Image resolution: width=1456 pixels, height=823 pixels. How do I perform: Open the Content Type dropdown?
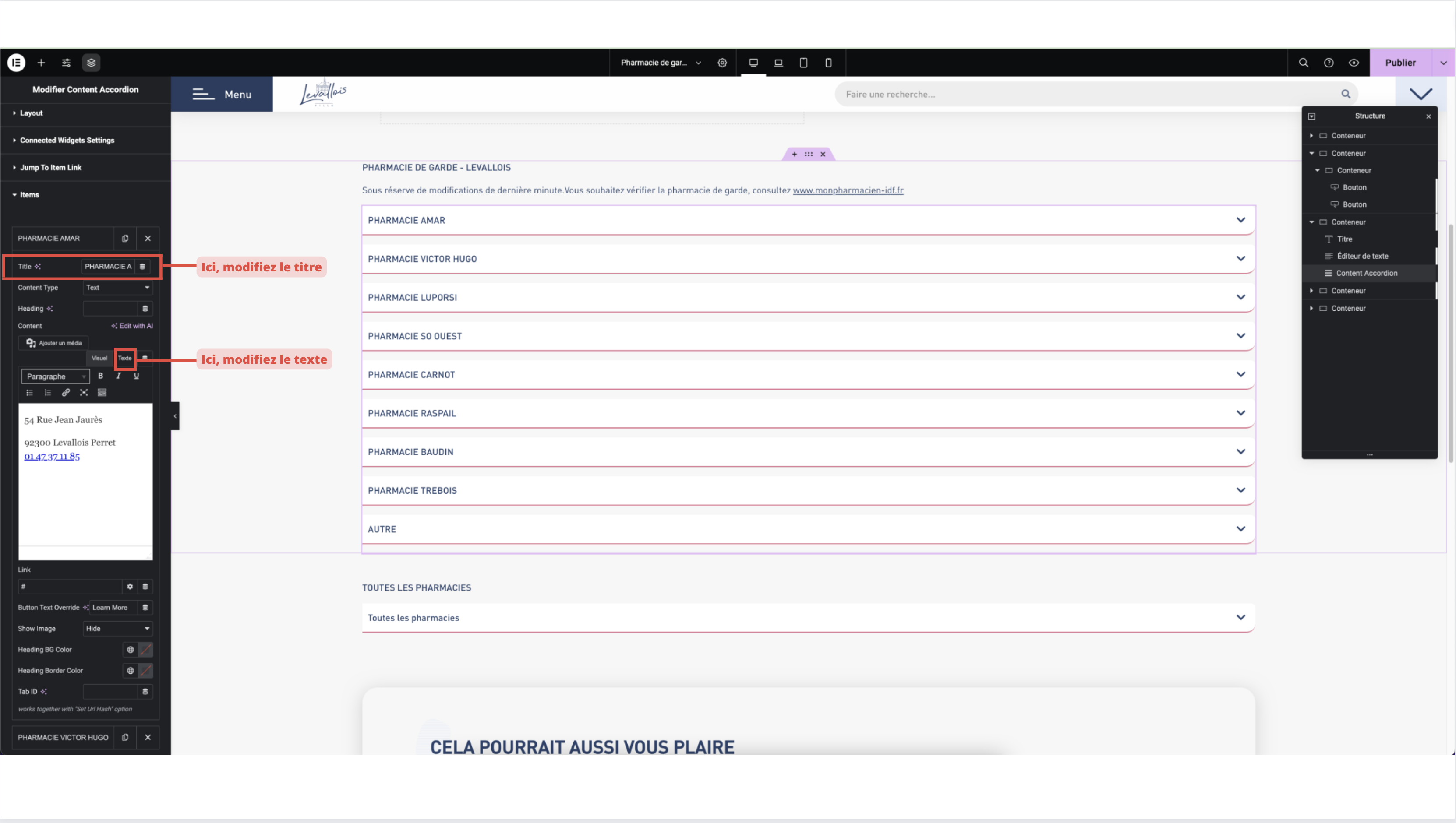tap(118, 288)
